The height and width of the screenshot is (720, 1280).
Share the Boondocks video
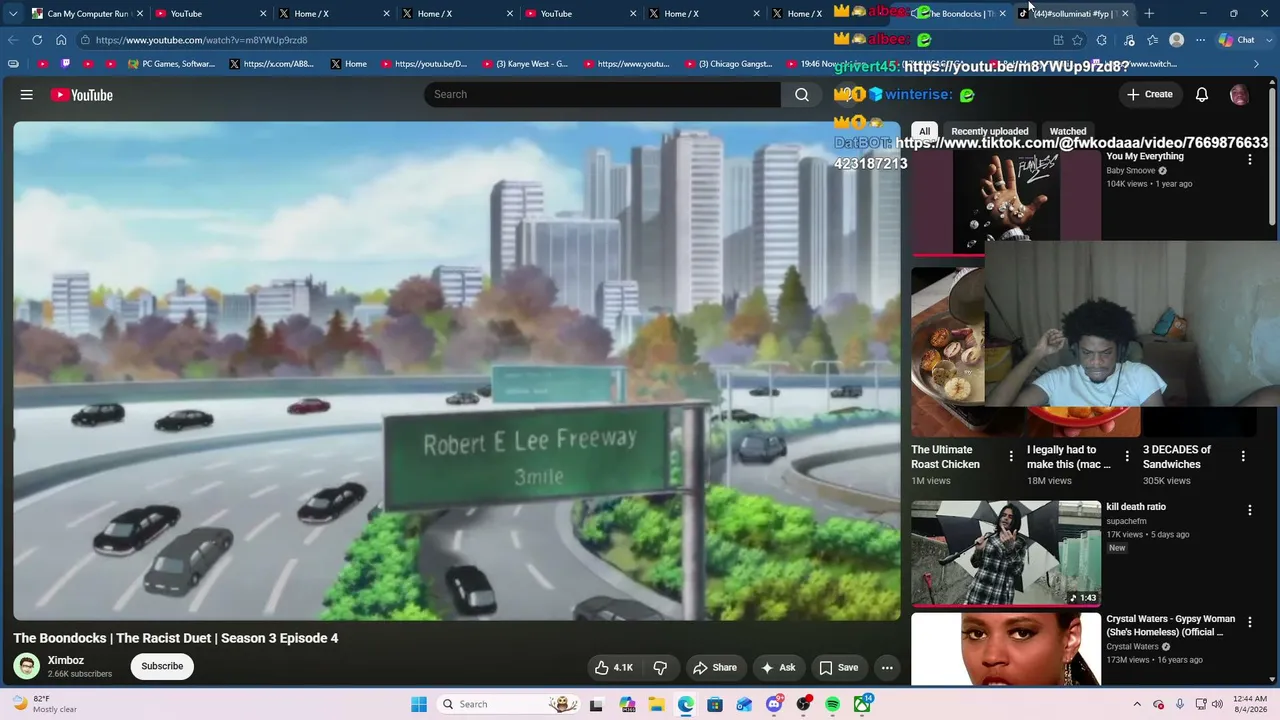pyautogui.click(x=715, y=667)
